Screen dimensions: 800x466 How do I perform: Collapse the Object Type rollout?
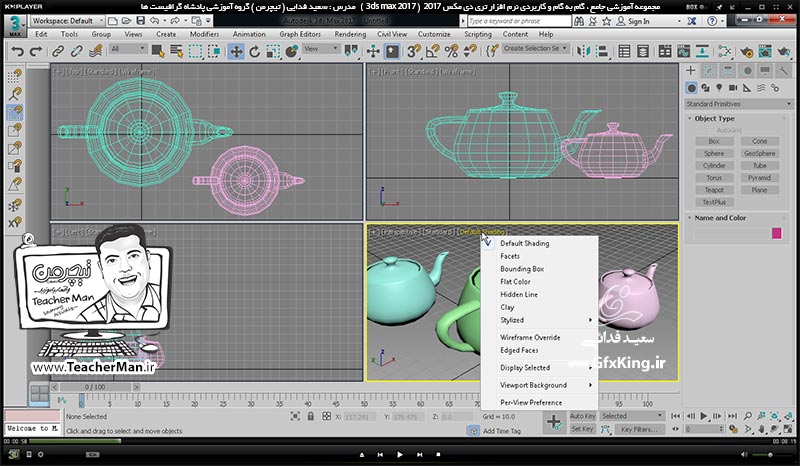pos(714,118)
